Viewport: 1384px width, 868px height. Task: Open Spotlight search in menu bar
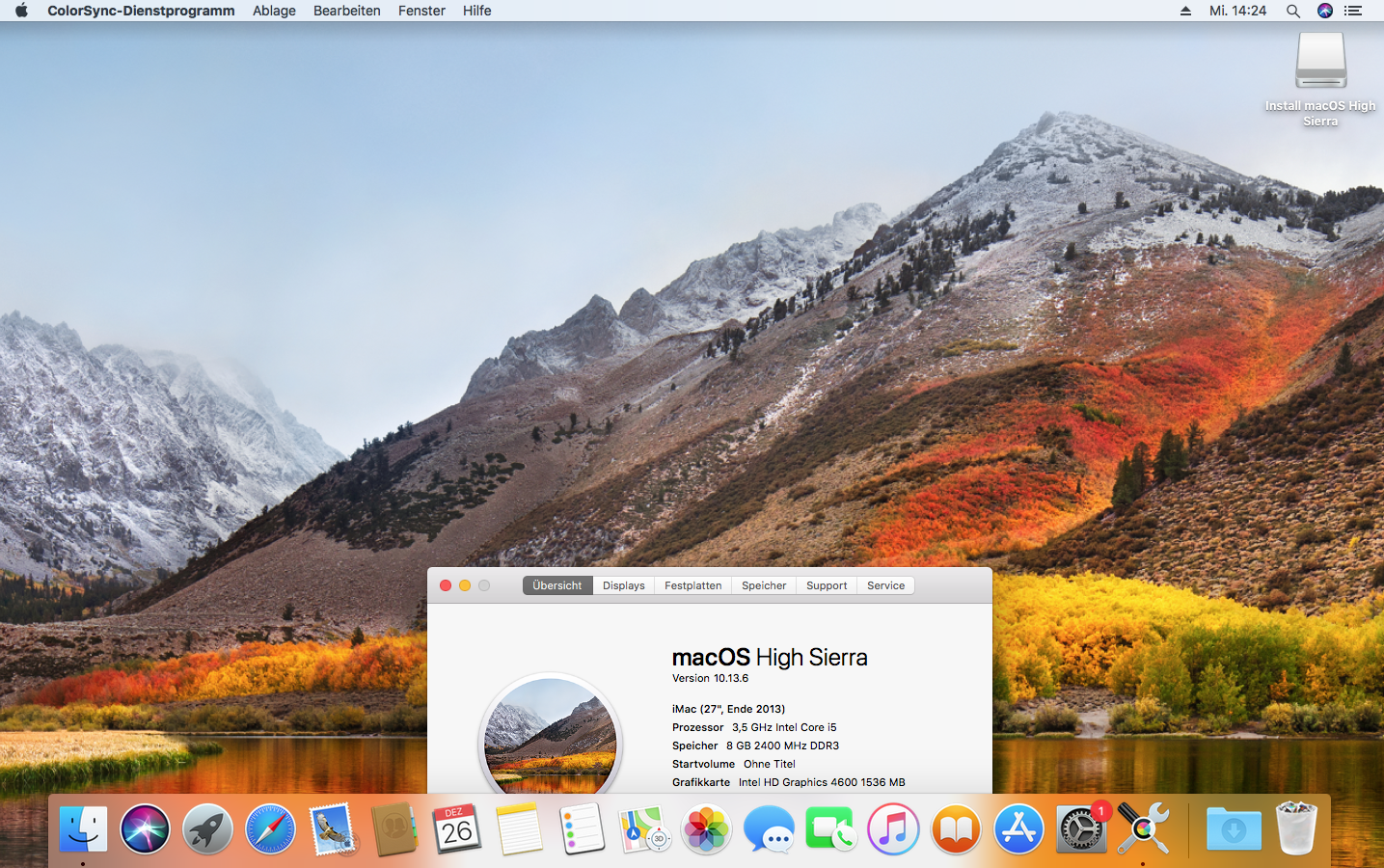[1293, 11]
